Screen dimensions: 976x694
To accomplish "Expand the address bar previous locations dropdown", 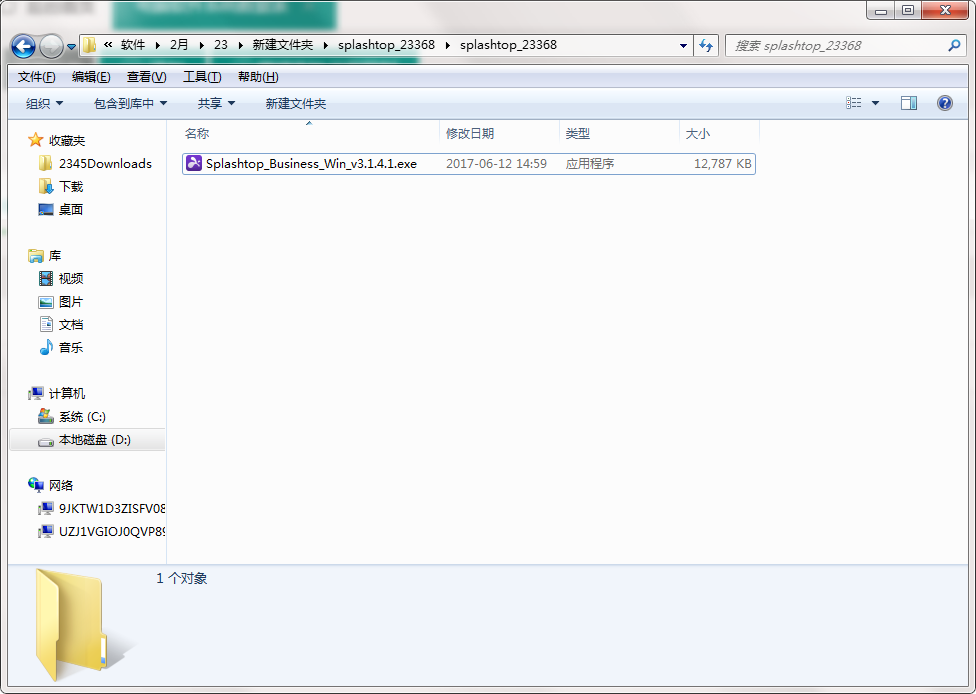I will click(683, 45).
